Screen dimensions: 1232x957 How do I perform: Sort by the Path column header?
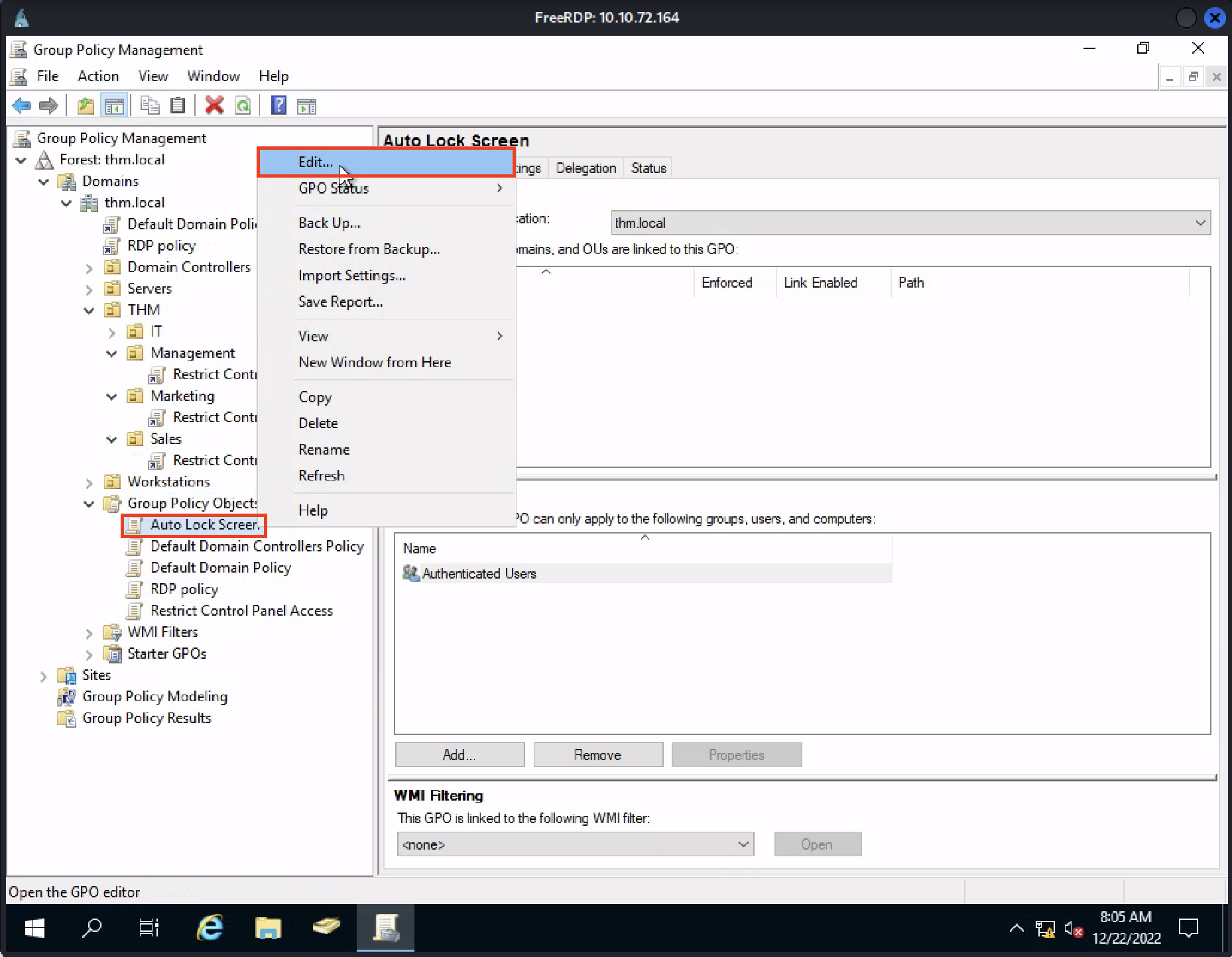(1040, 282)
